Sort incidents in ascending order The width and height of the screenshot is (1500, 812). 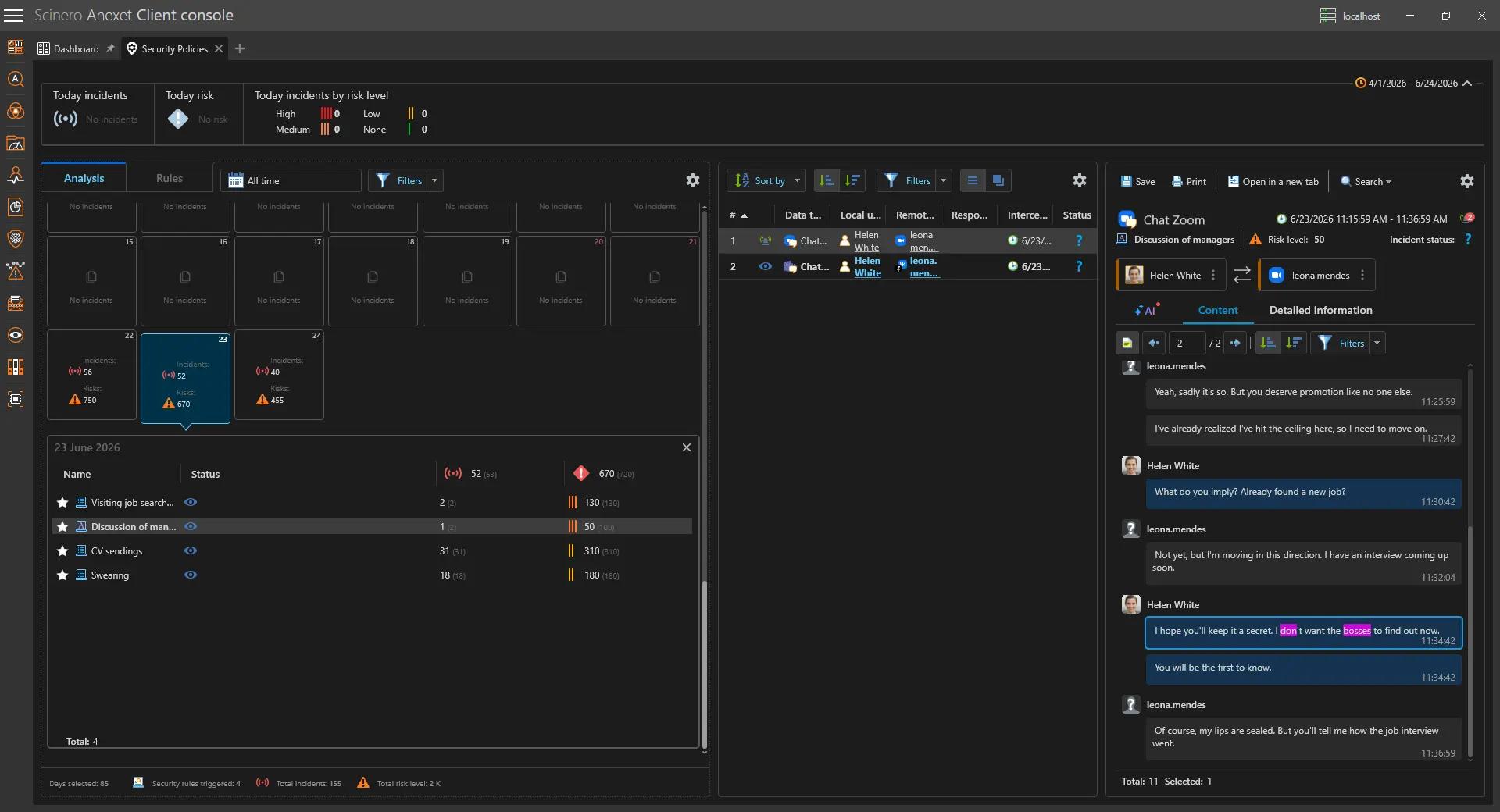pos(827,181)
